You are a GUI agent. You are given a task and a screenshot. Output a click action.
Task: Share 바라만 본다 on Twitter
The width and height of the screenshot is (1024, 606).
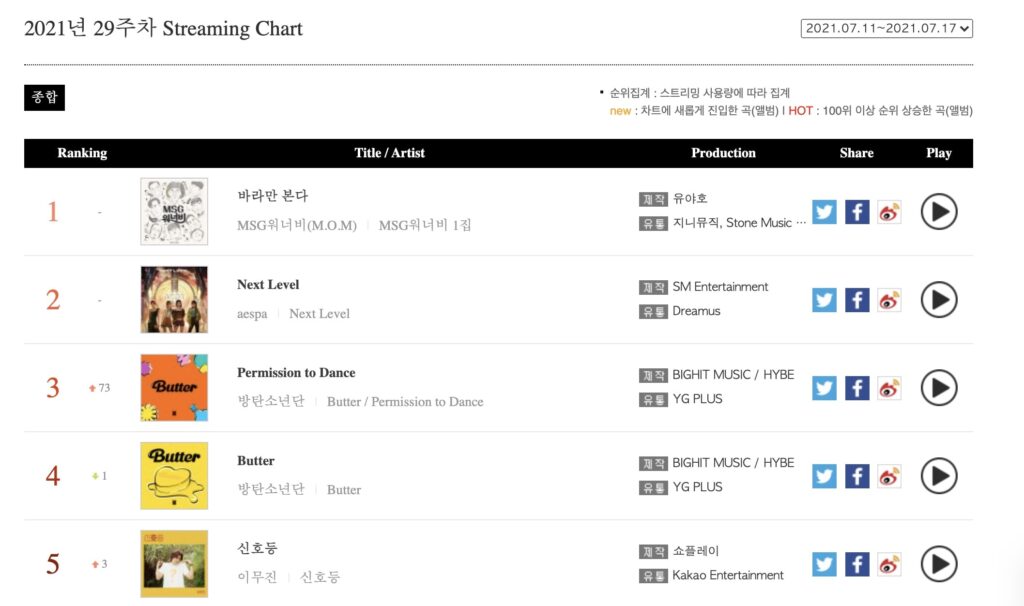point(824,212)
